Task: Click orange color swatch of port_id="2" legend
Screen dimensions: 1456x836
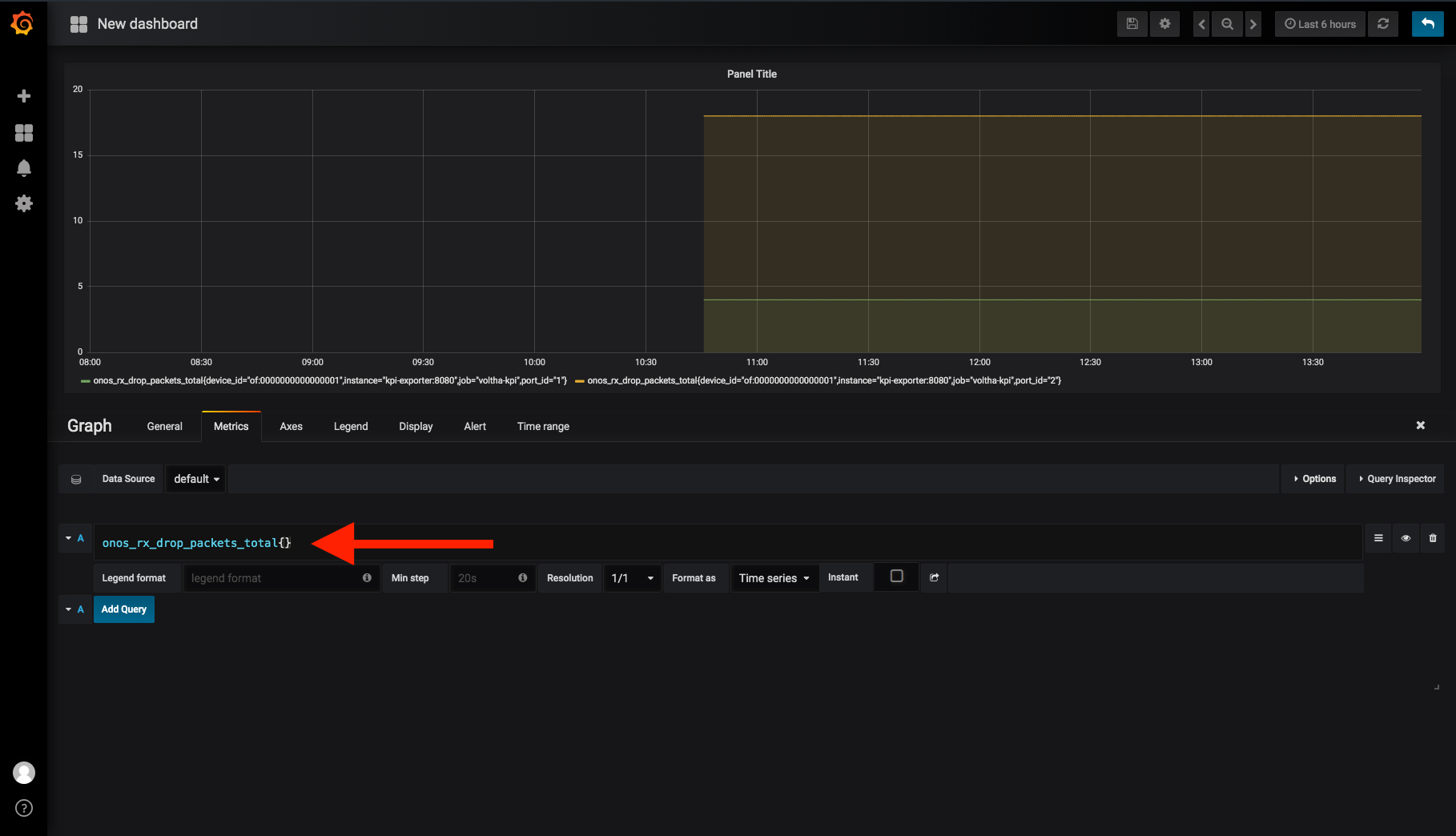Action: (579, 381)
